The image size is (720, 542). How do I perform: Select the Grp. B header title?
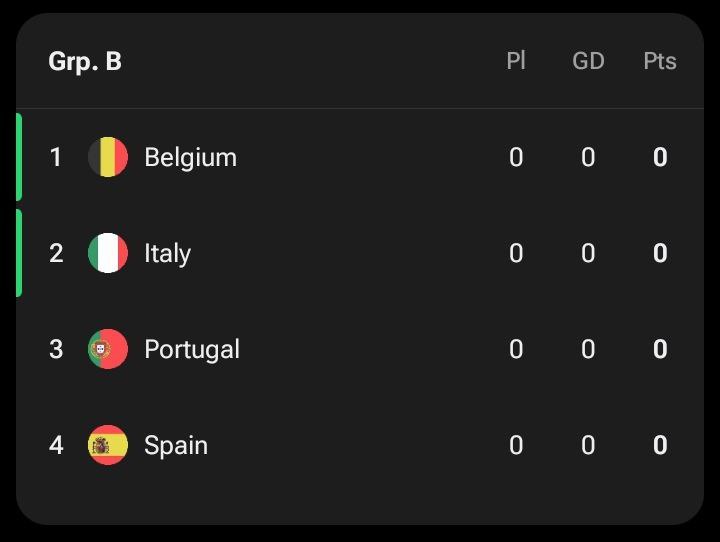click(x=85, y=62)
